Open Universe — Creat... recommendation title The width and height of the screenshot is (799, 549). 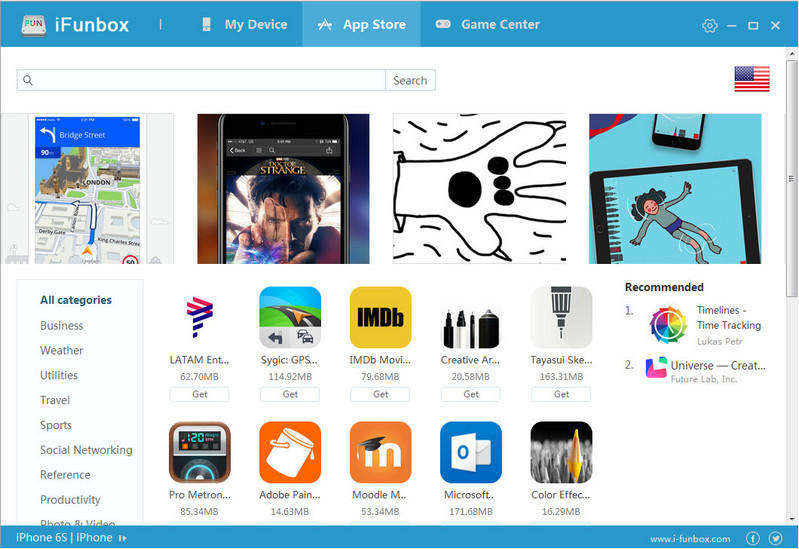tap(718, 365)
